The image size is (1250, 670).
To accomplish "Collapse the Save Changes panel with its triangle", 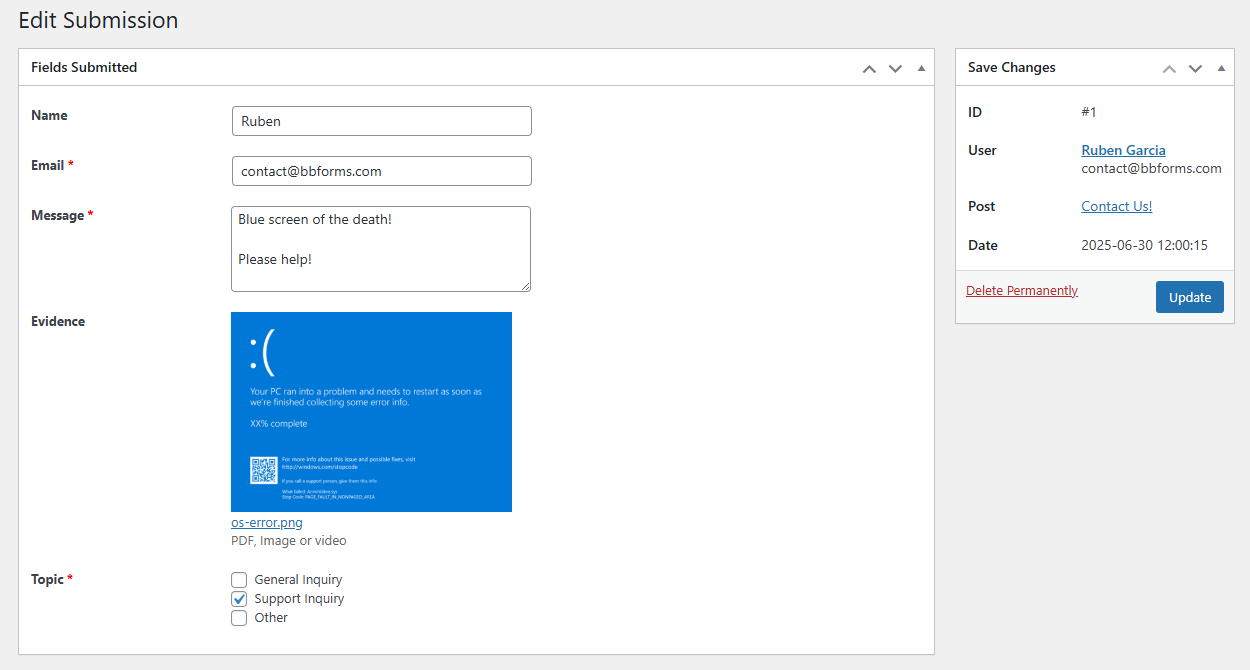I will 1221,67.
